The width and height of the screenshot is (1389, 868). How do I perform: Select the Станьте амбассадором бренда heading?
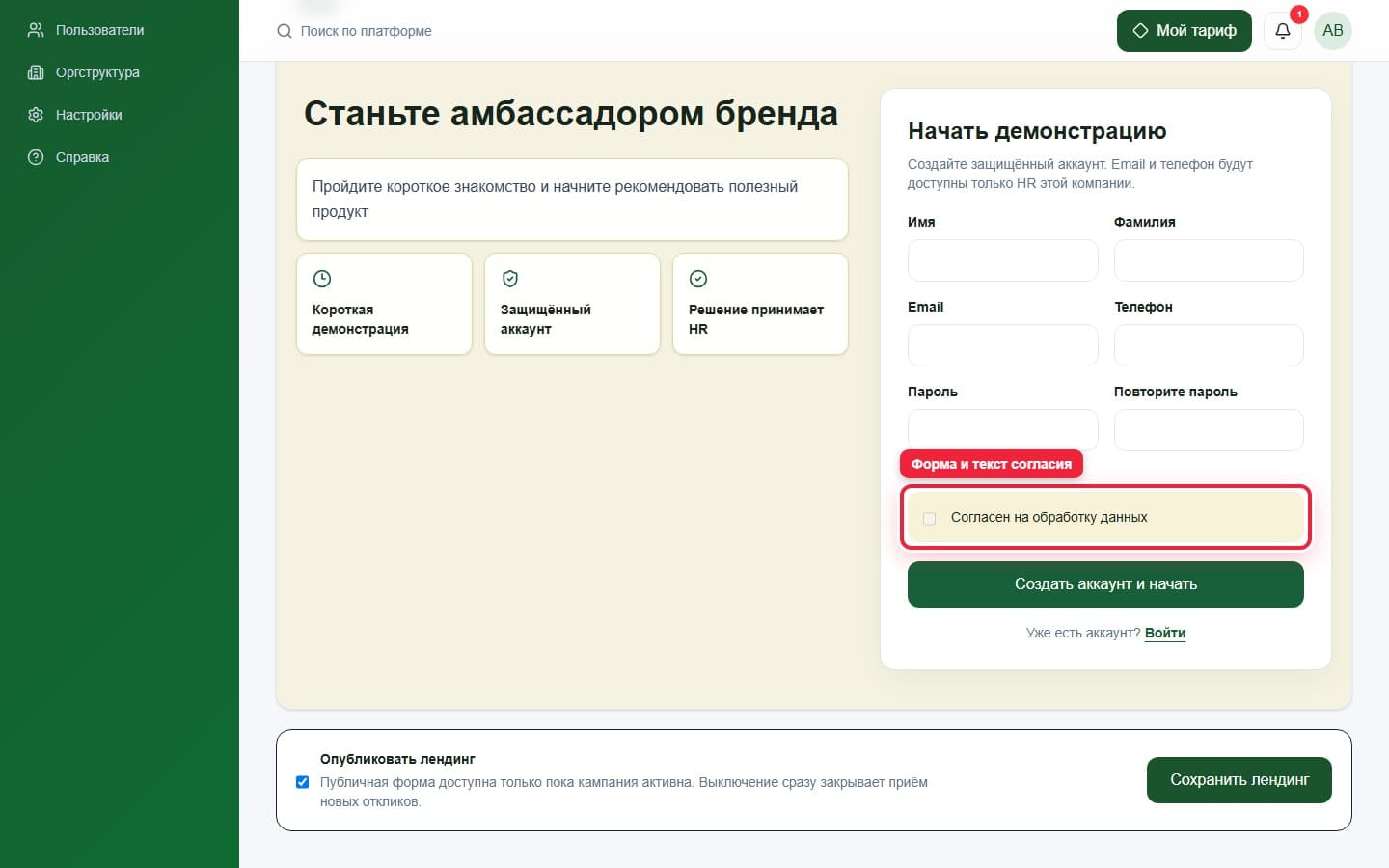[571, 114]
